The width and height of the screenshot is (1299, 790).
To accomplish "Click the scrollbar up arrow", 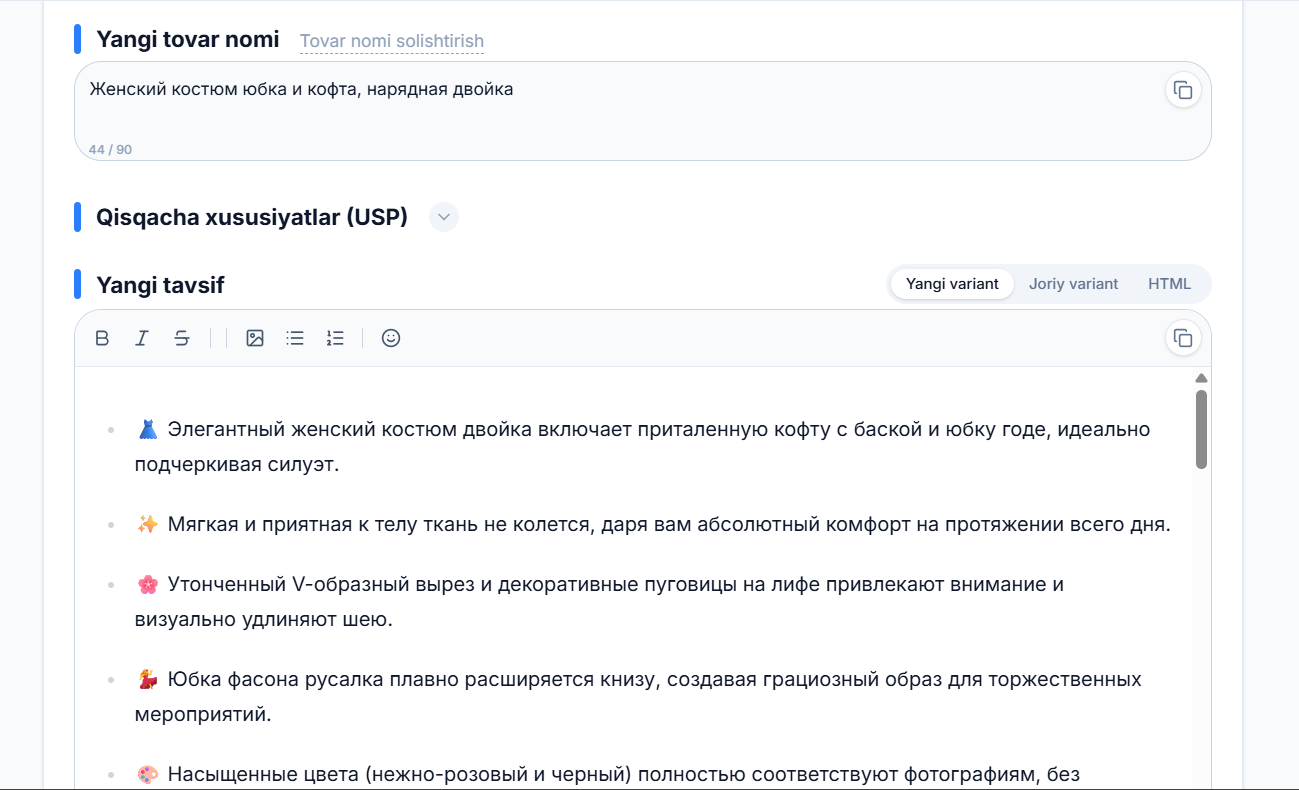I will [x=1201, y=378].
